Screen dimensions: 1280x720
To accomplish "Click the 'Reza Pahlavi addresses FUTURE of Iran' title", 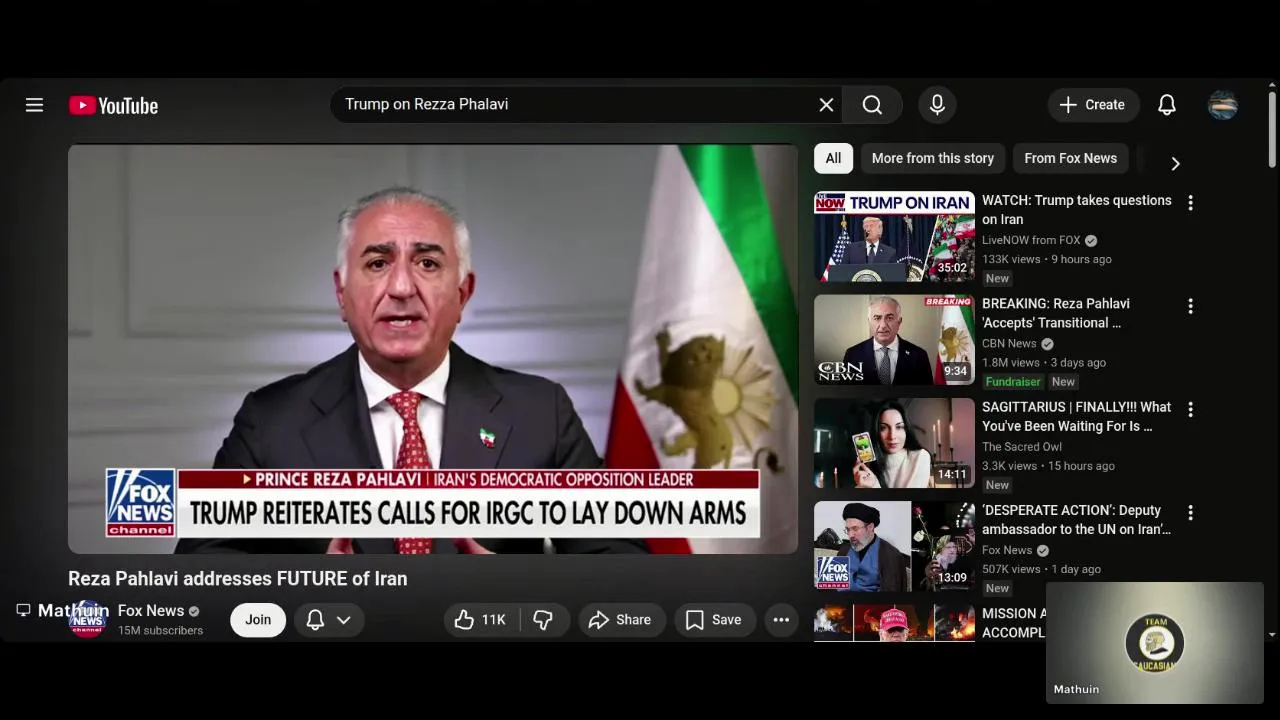I will point(238,579).
